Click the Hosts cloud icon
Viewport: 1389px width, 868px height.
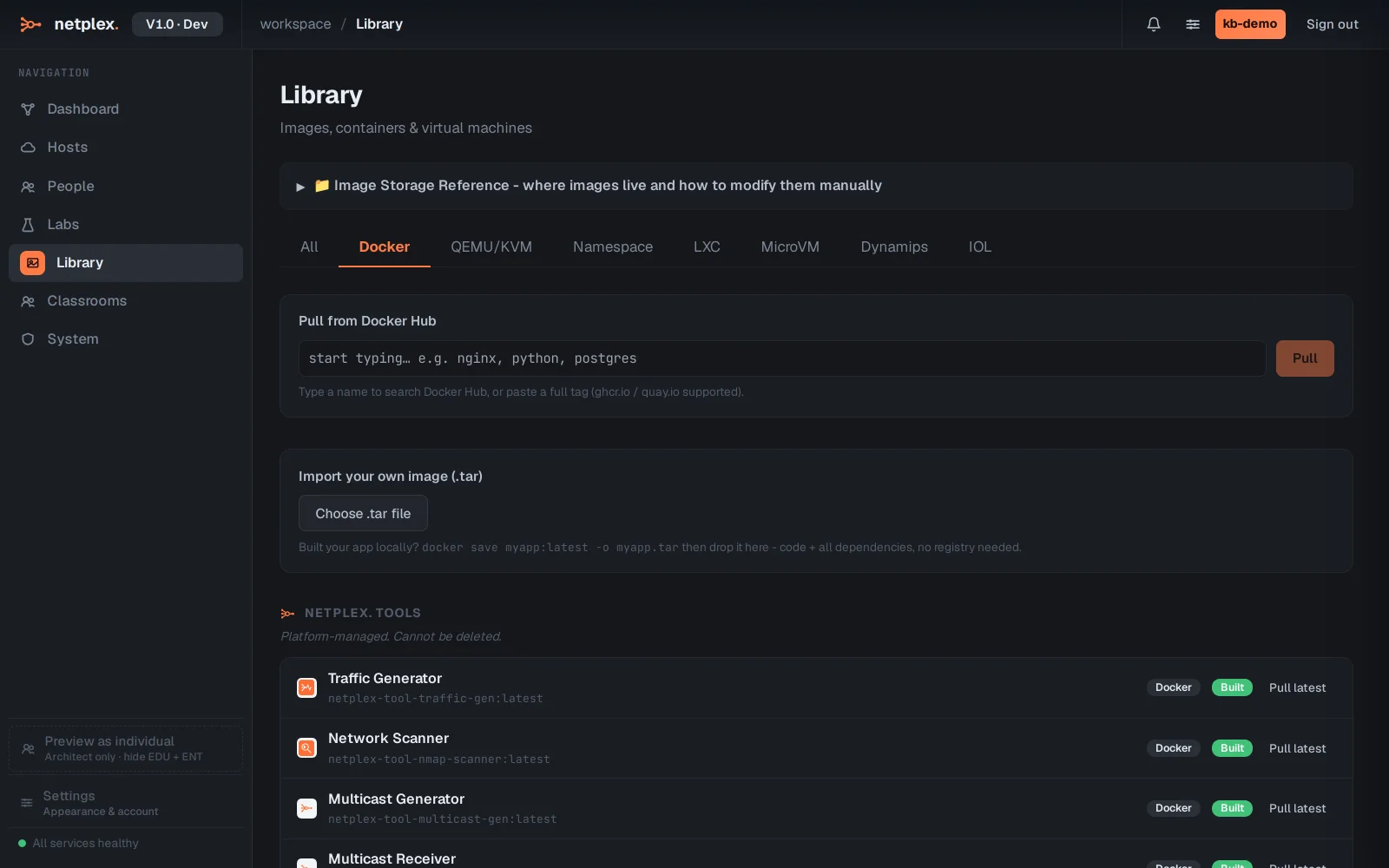(x=28, y=148)
